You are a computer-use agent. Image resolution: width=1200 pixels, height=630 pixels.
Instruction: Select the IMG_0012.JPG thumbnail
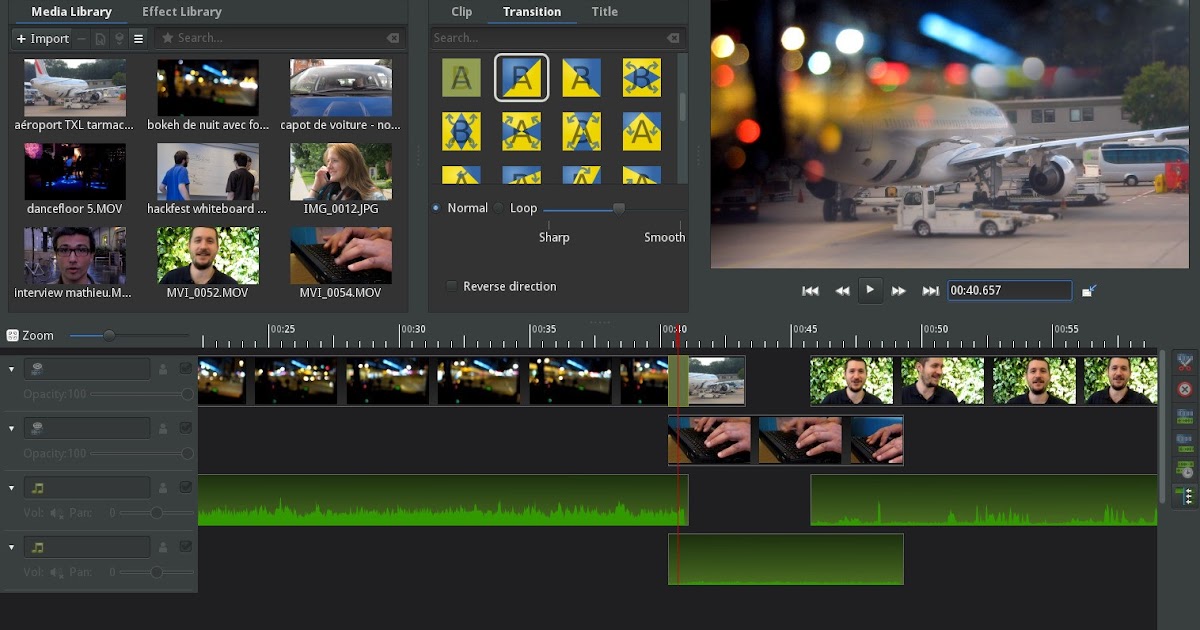341,172
